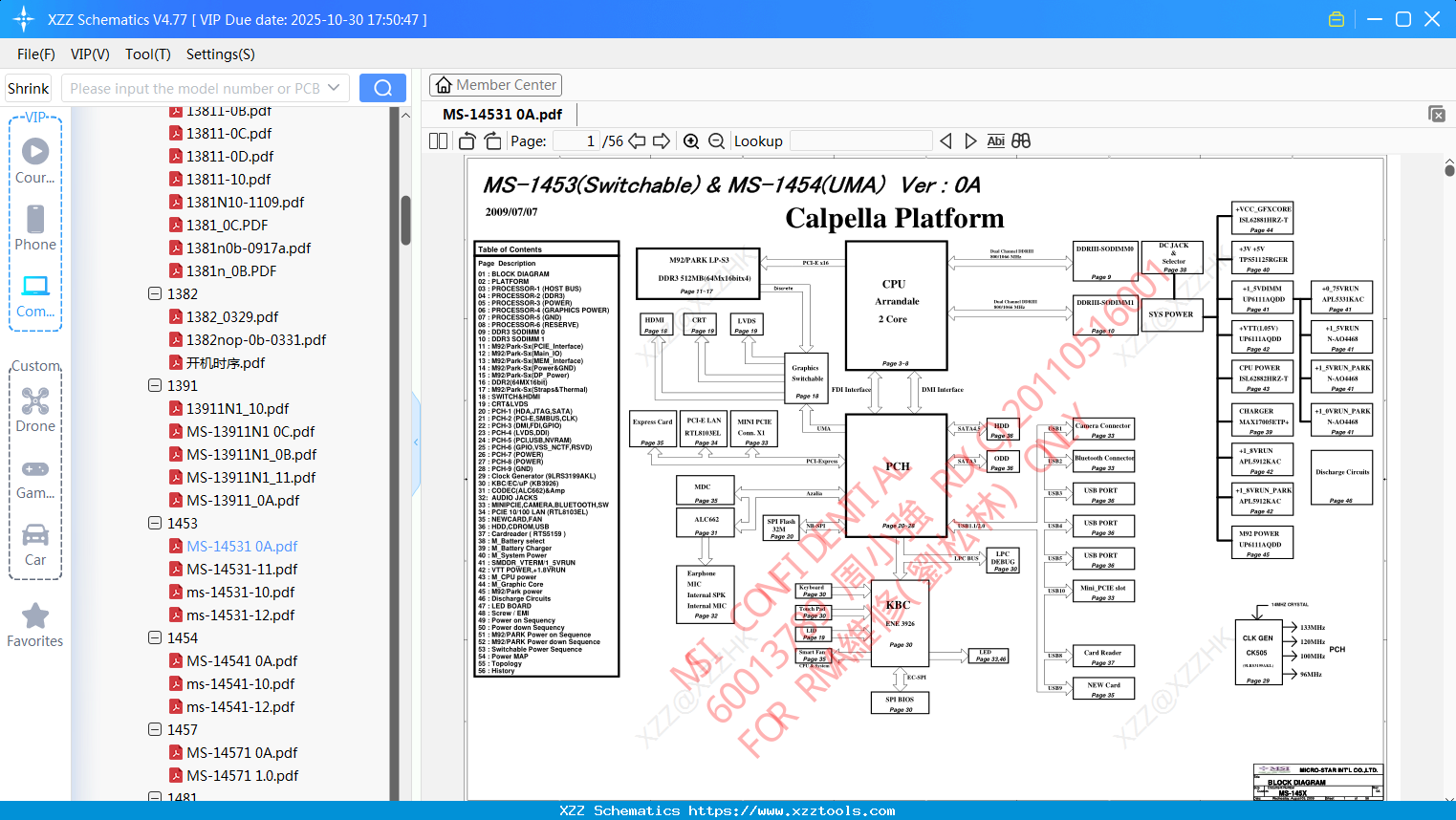This screenshot has height=820, width=1456.
Task: Open the Tool(T) menu
Action: coord(147,54)
